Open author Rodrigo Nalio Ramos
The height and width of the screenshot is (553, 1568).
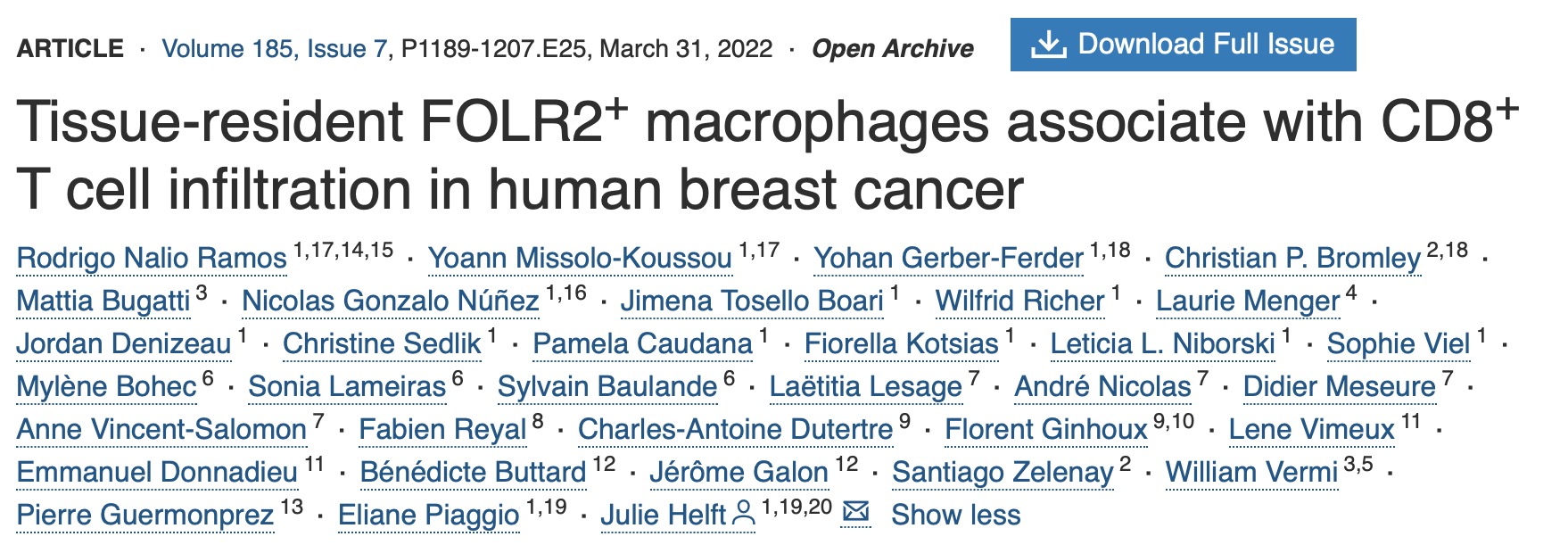coord(152,258)
